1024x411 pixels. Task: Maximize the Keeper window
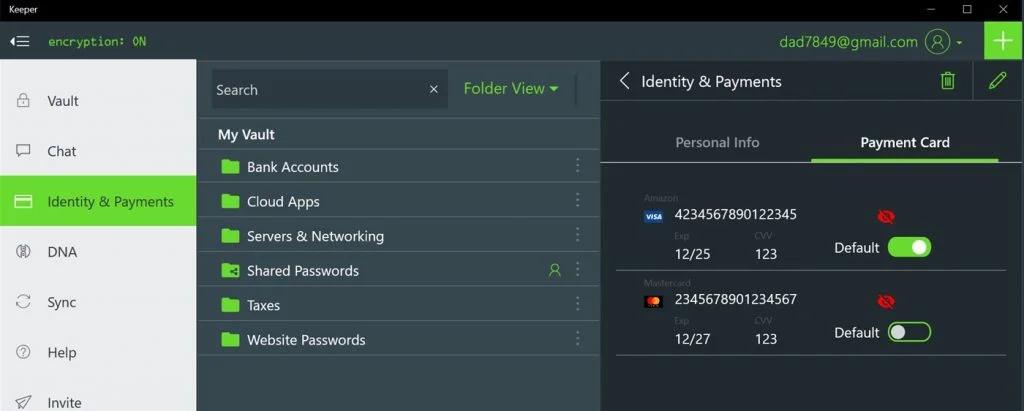967,9
